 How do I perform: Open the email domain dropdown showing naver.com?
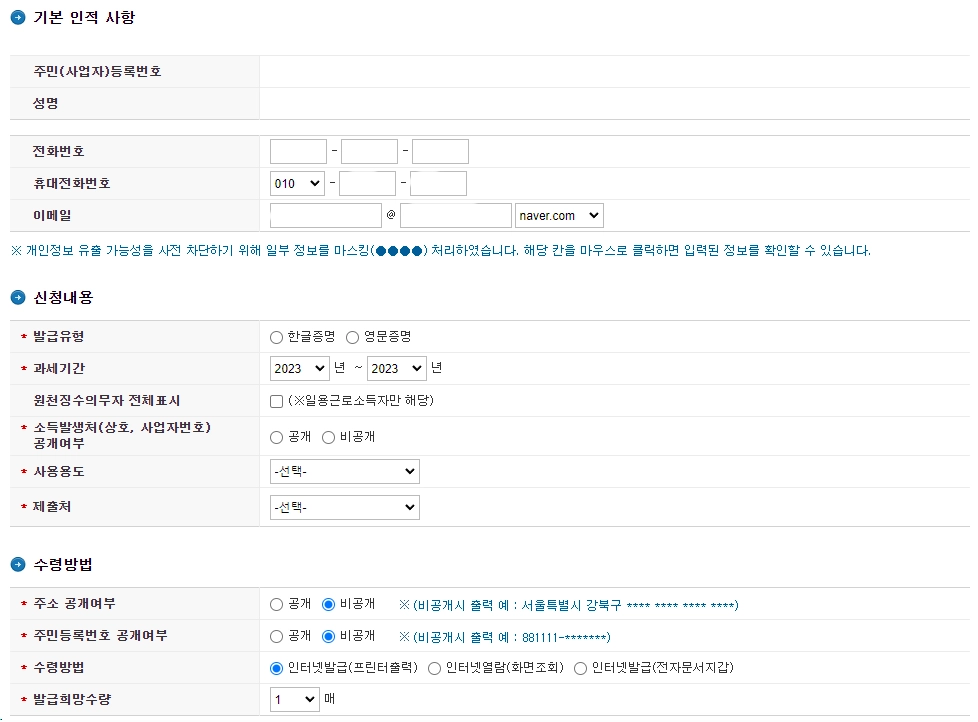tap(559, 215)
